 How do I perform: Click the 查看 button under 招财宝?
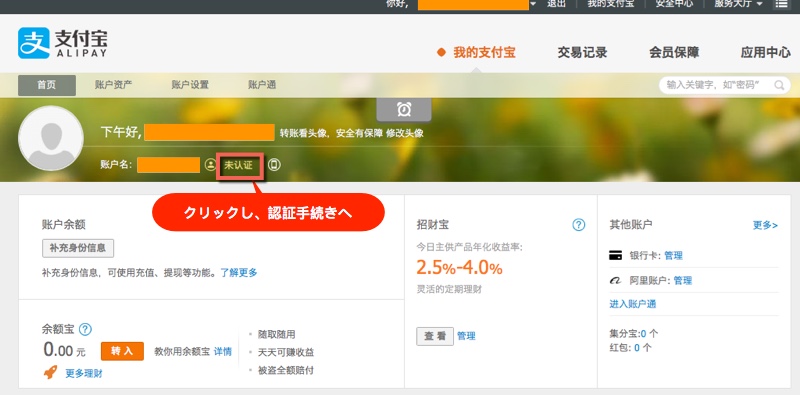click(x=435, y=336)
